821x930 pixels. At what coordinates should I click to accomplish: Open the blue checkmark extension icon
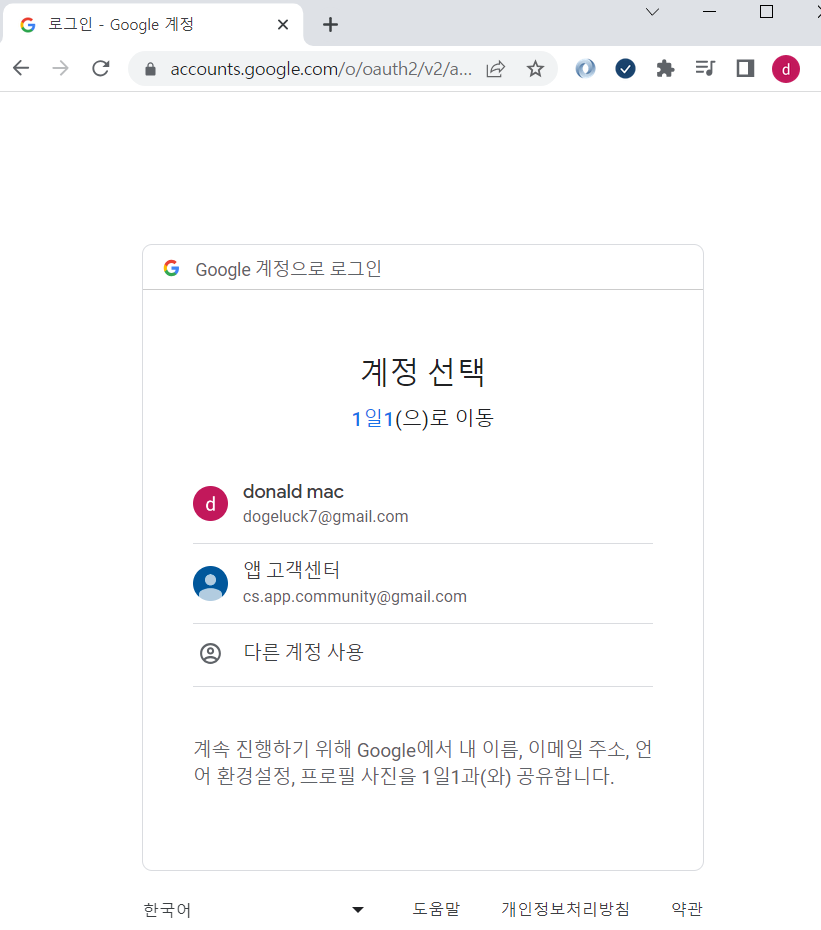pos(625,69)
